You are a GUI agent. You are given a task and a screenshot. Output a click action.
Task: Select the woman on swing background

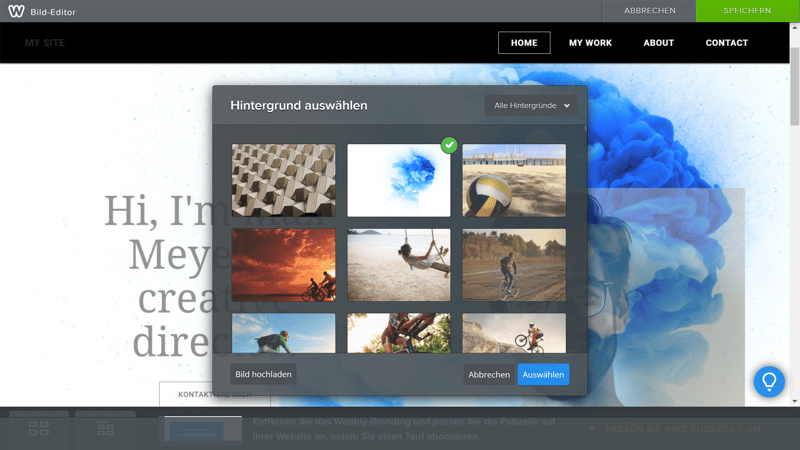tap(399, 265)
